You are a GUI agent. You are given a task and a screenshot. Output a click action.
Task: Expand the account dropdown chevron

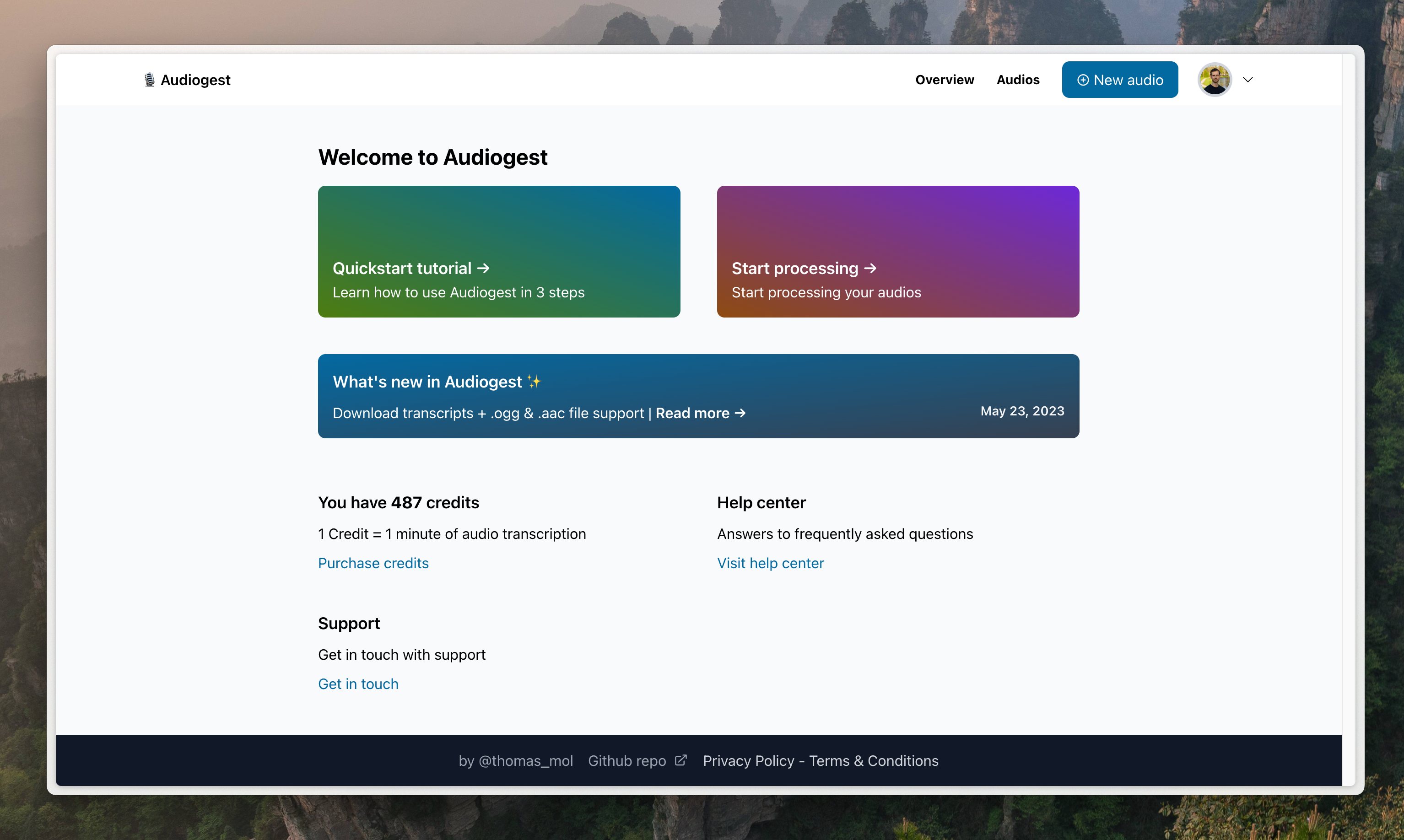[x=1248, y=80]
